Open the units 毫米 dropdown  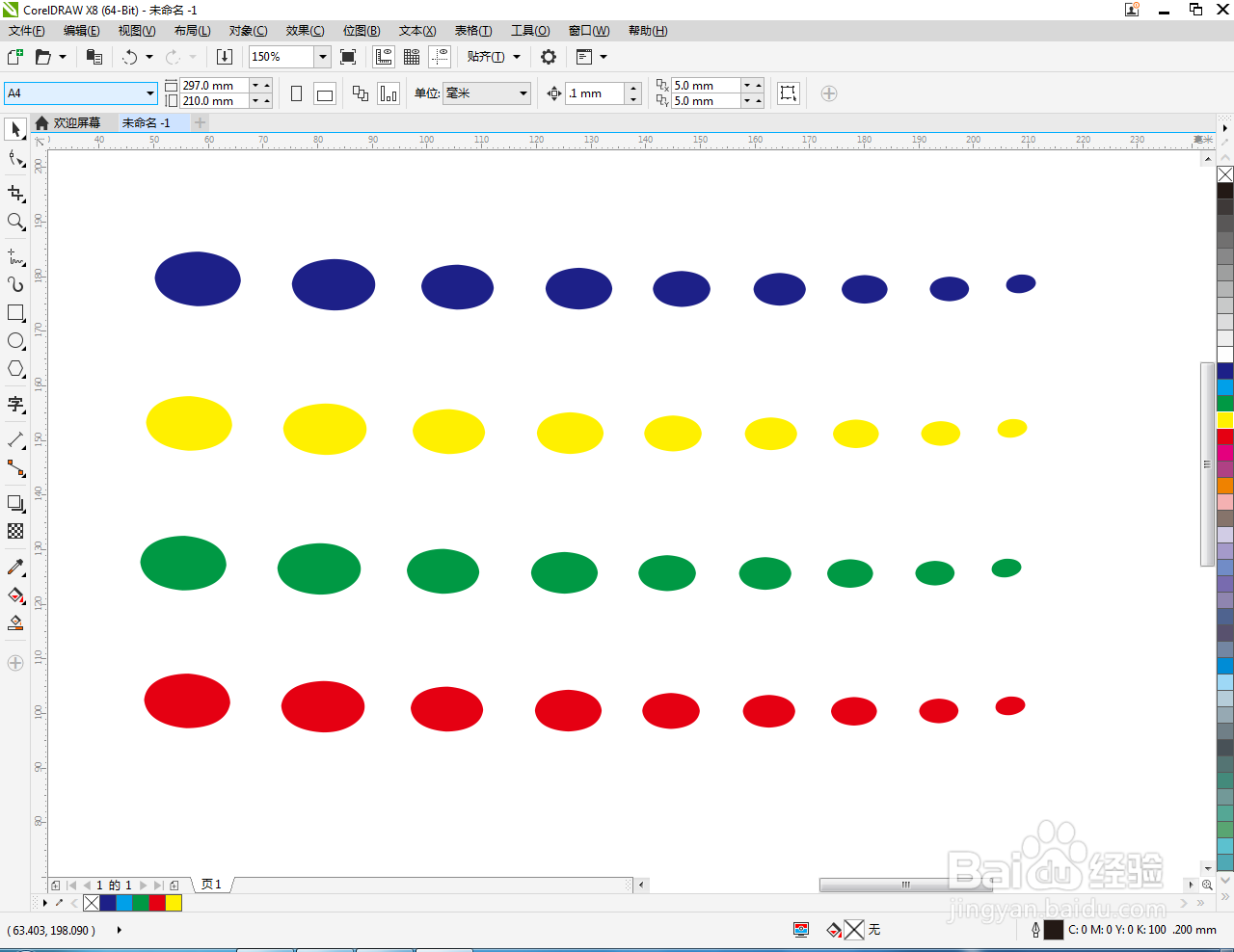coord(523,93)
